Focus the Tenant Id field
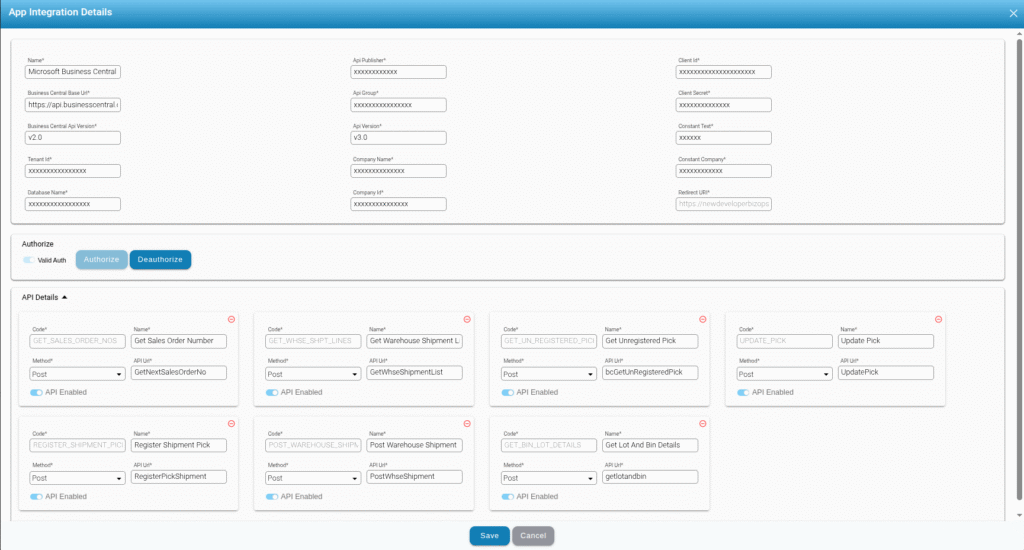This screenshot has width=1024, height=550. 72,171
